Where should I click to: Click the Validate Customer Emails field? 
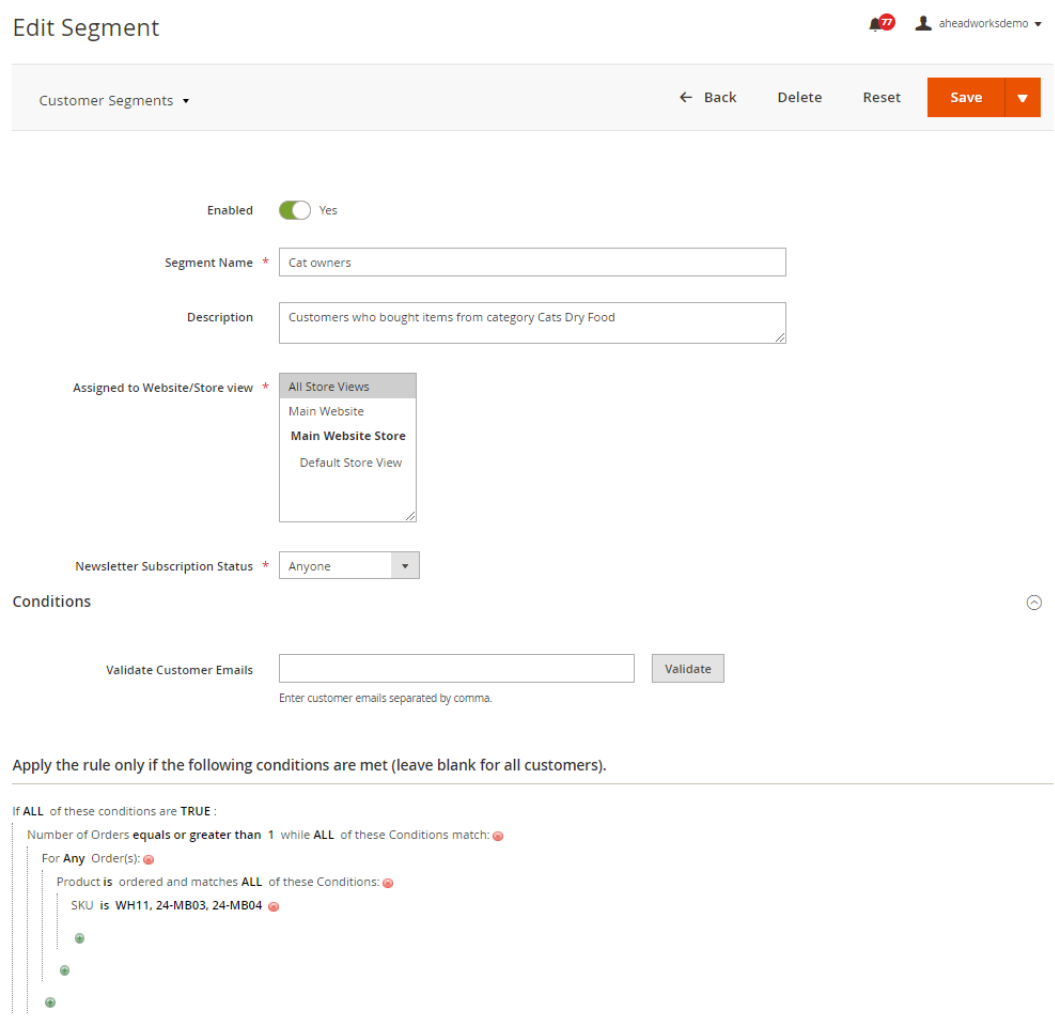[x=456, y=668]
